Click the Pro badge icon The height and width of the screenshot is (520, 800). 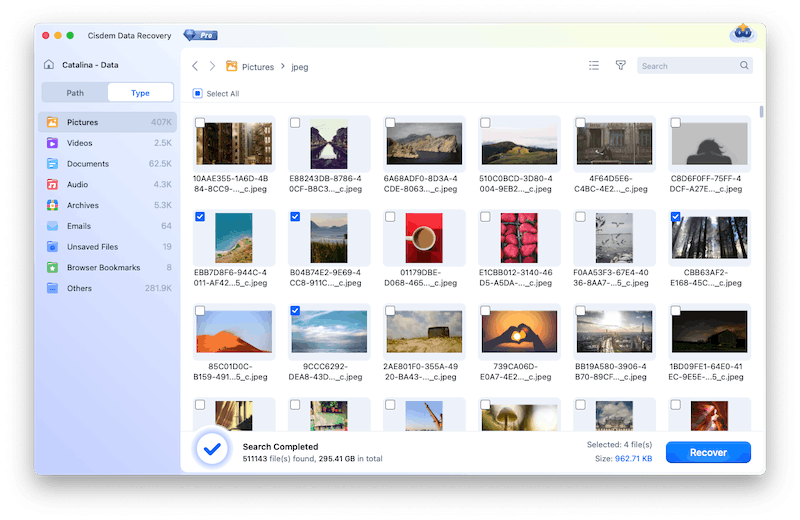(x=201, y=35)
